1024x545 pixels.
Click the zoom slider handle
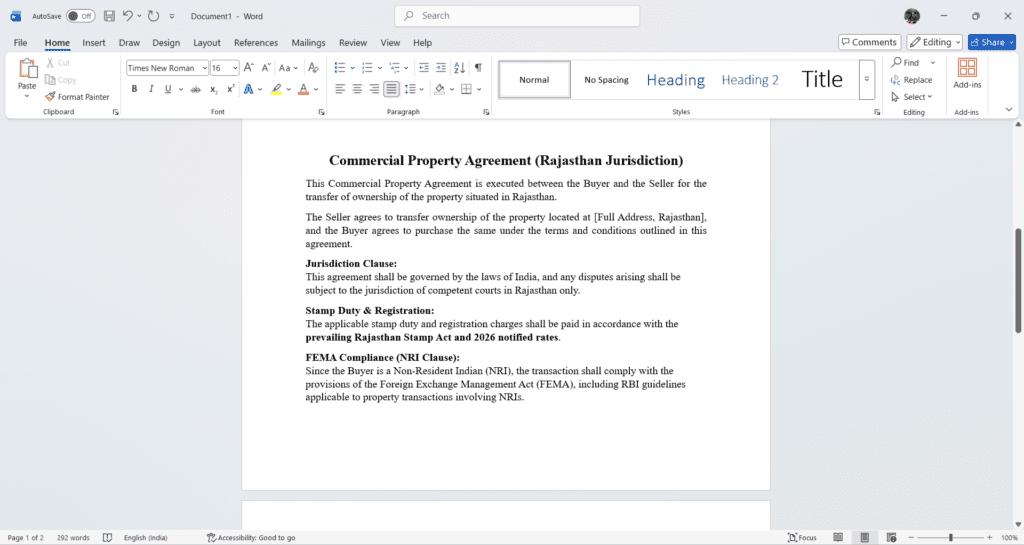951,537
